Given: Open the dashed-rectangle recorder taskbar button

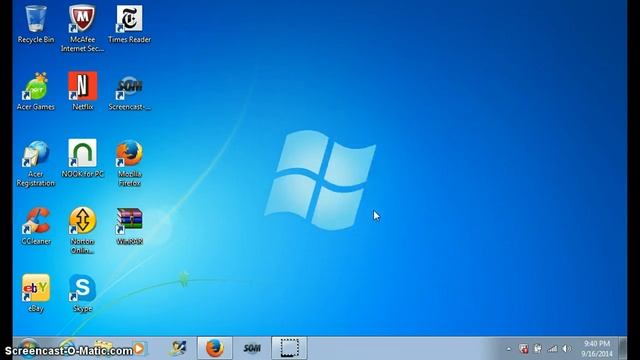Looking at the screenshot, I should tap(289, 348).
